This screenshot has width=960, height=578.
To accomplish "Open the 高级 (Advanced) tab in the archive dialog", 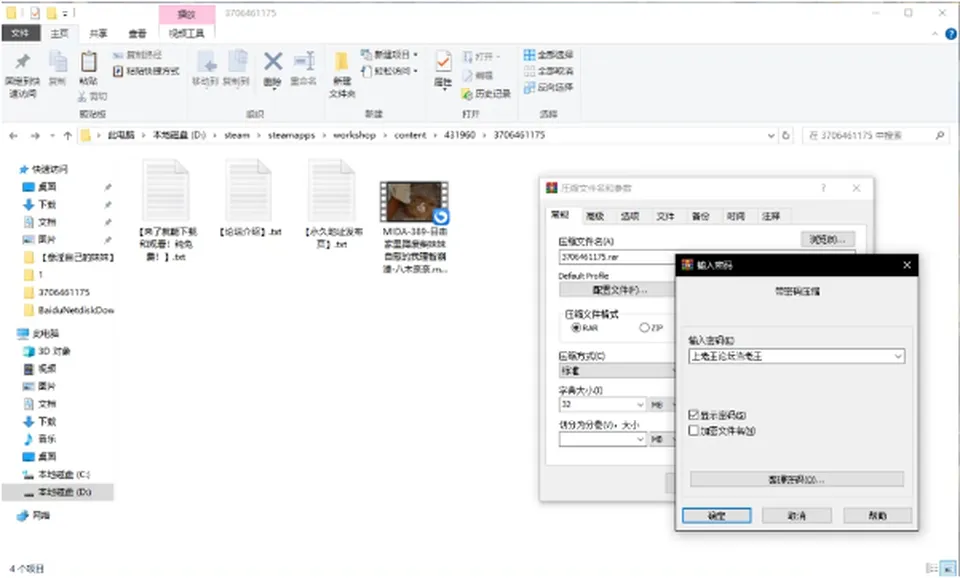I will coord(595,216).
